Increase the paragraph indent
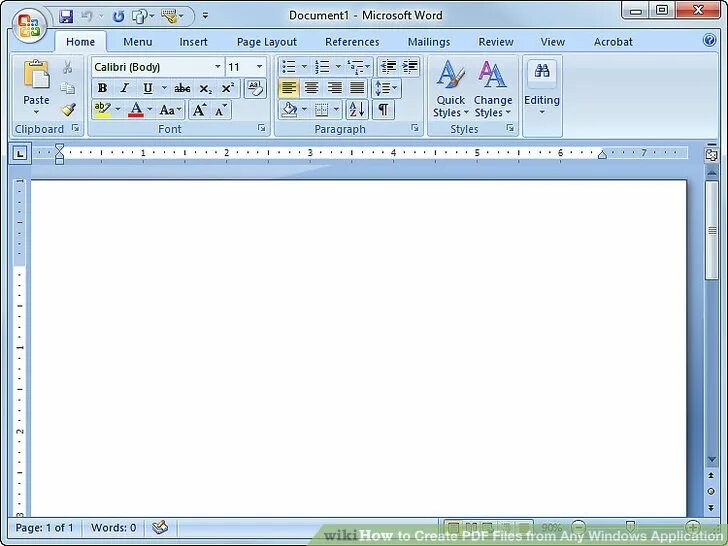The image size is (728, 546). tap(410, 67)
